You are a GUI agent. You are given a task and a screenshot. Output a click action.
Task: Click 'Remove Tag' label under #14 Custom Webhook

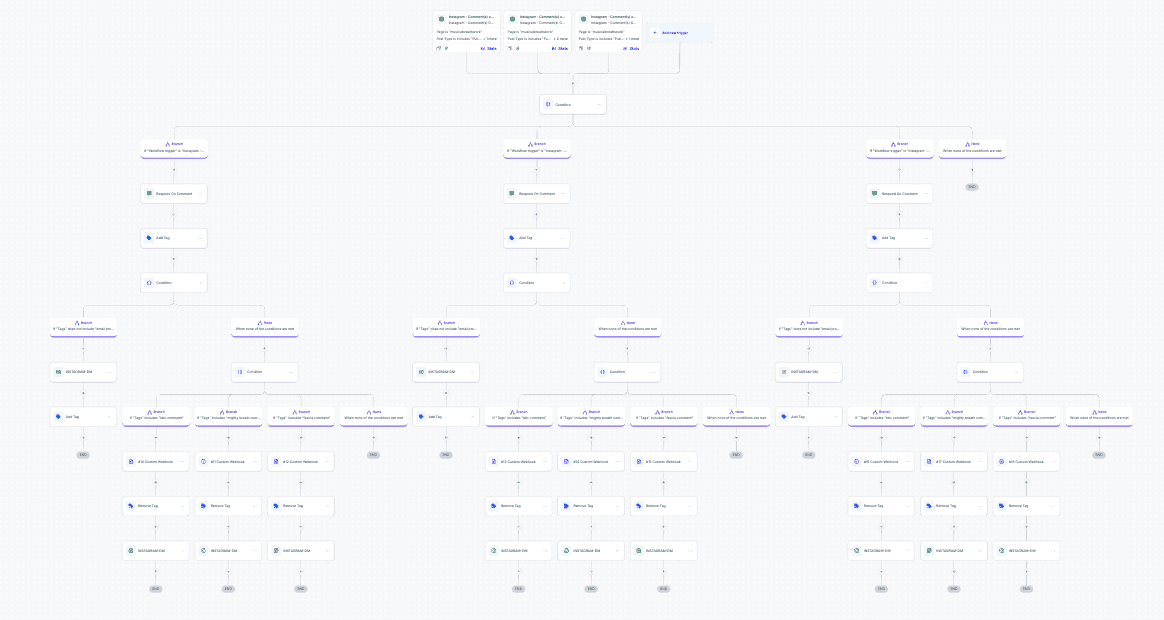[583, 506]
